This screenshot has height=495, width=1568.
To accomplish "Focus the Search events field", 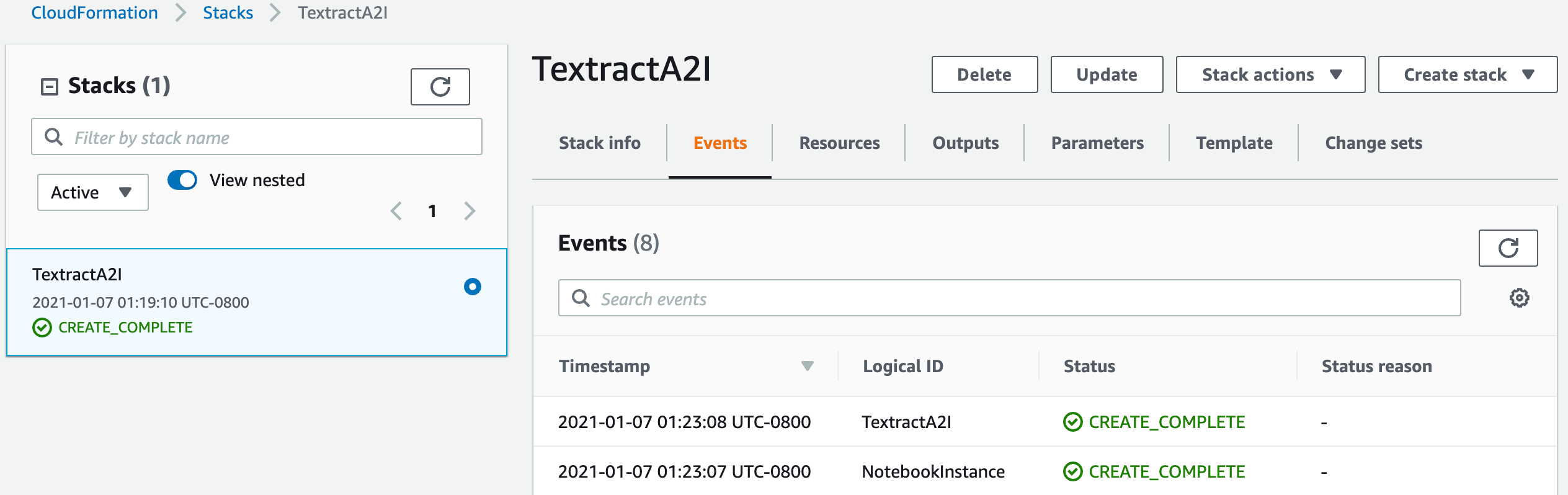I will pos(1009,298).
